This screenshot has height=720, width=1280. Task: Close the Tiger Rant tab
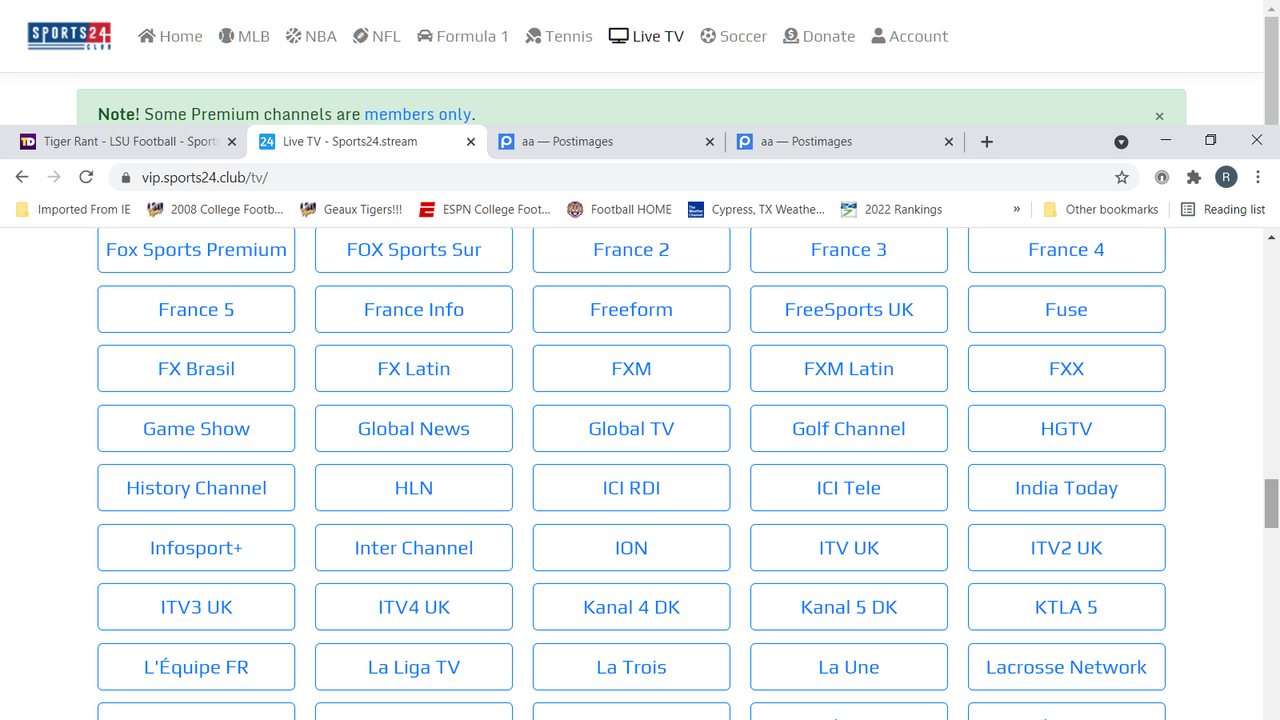coord(232,142)
